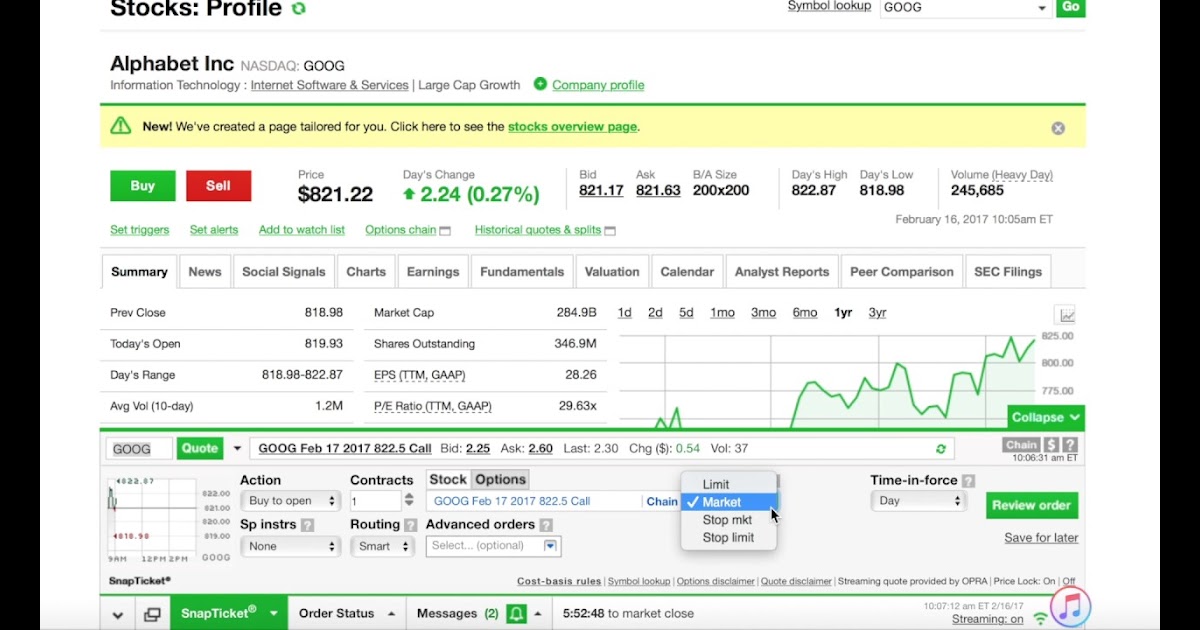Click the green plus icon before Company profile
Screen dimensions: 1200x630
click(x=540, y=84)
